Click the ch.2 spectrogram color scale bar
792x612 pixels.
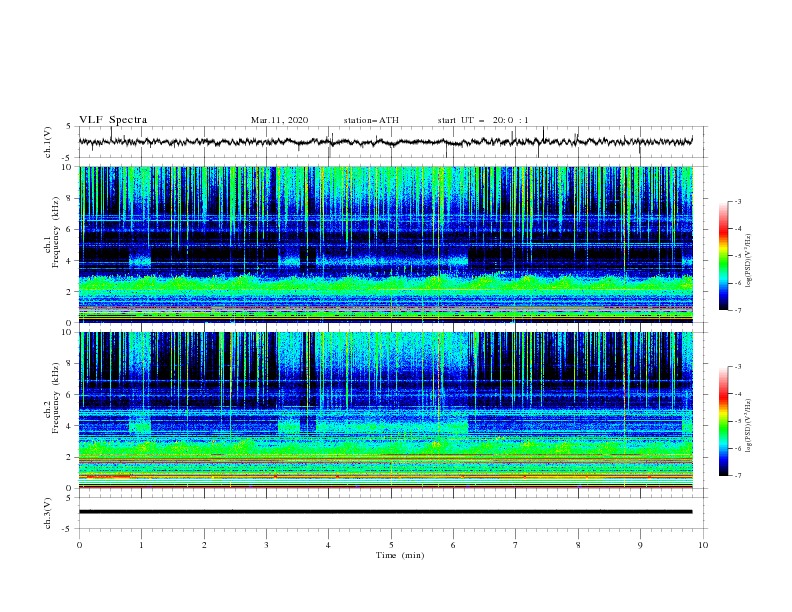pos(723,421)
